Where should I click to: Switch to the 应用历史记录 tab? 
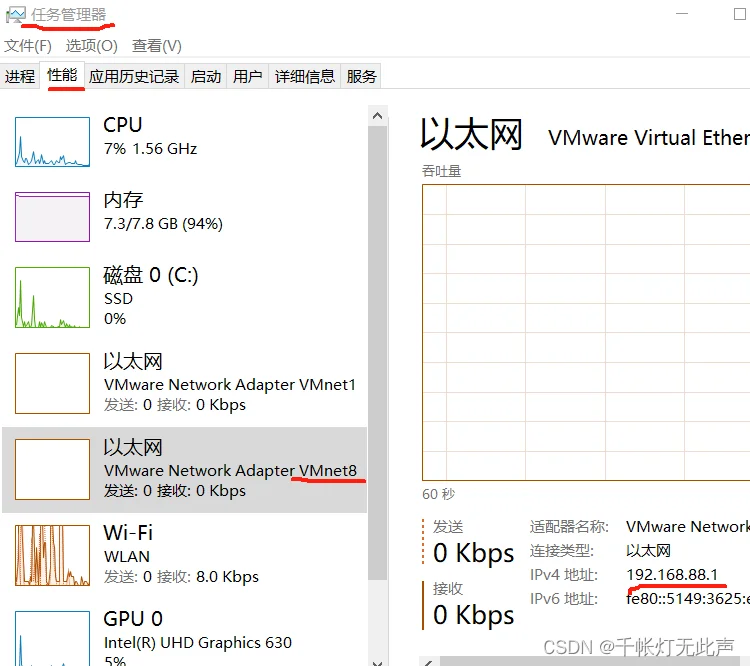134,77
